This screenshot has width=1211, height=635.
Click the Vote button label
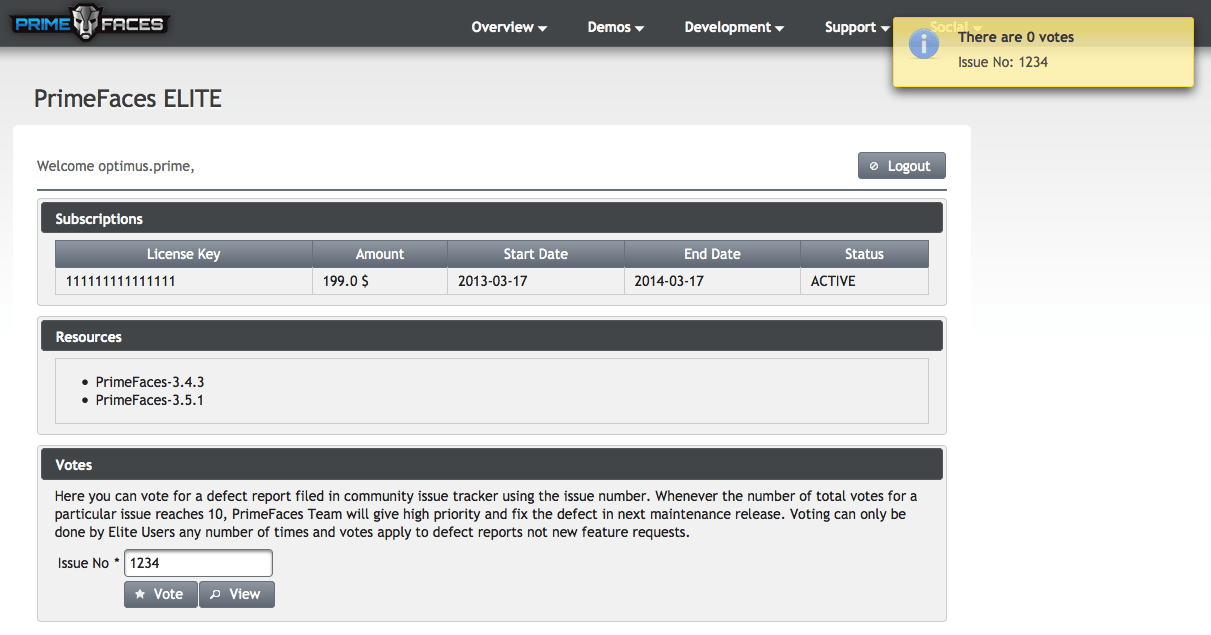point(168,594)
